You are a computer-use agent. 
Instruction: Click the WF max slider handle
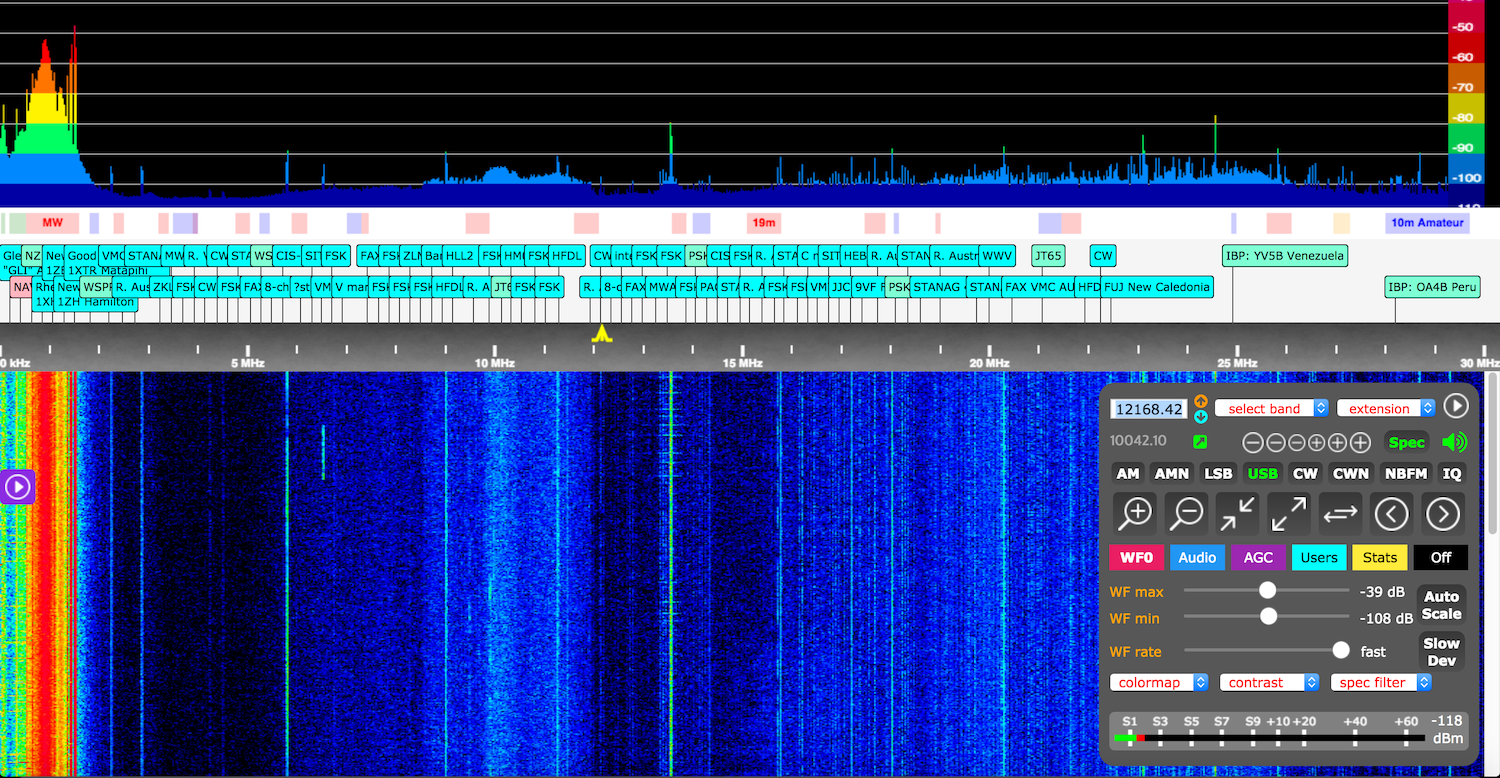[1267, 590]
